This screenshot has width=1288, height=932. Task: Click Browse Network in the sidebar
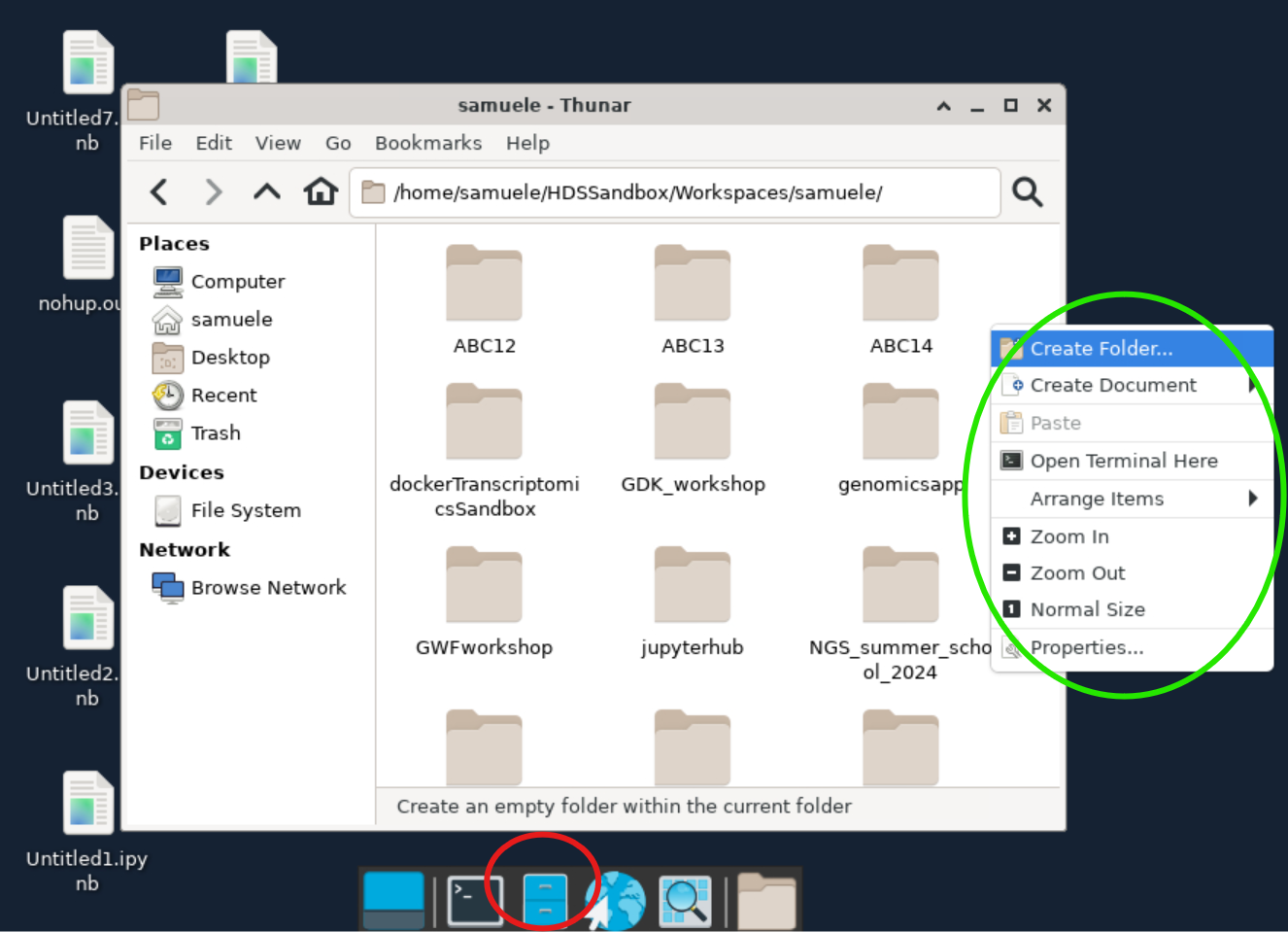click(267, 588)
